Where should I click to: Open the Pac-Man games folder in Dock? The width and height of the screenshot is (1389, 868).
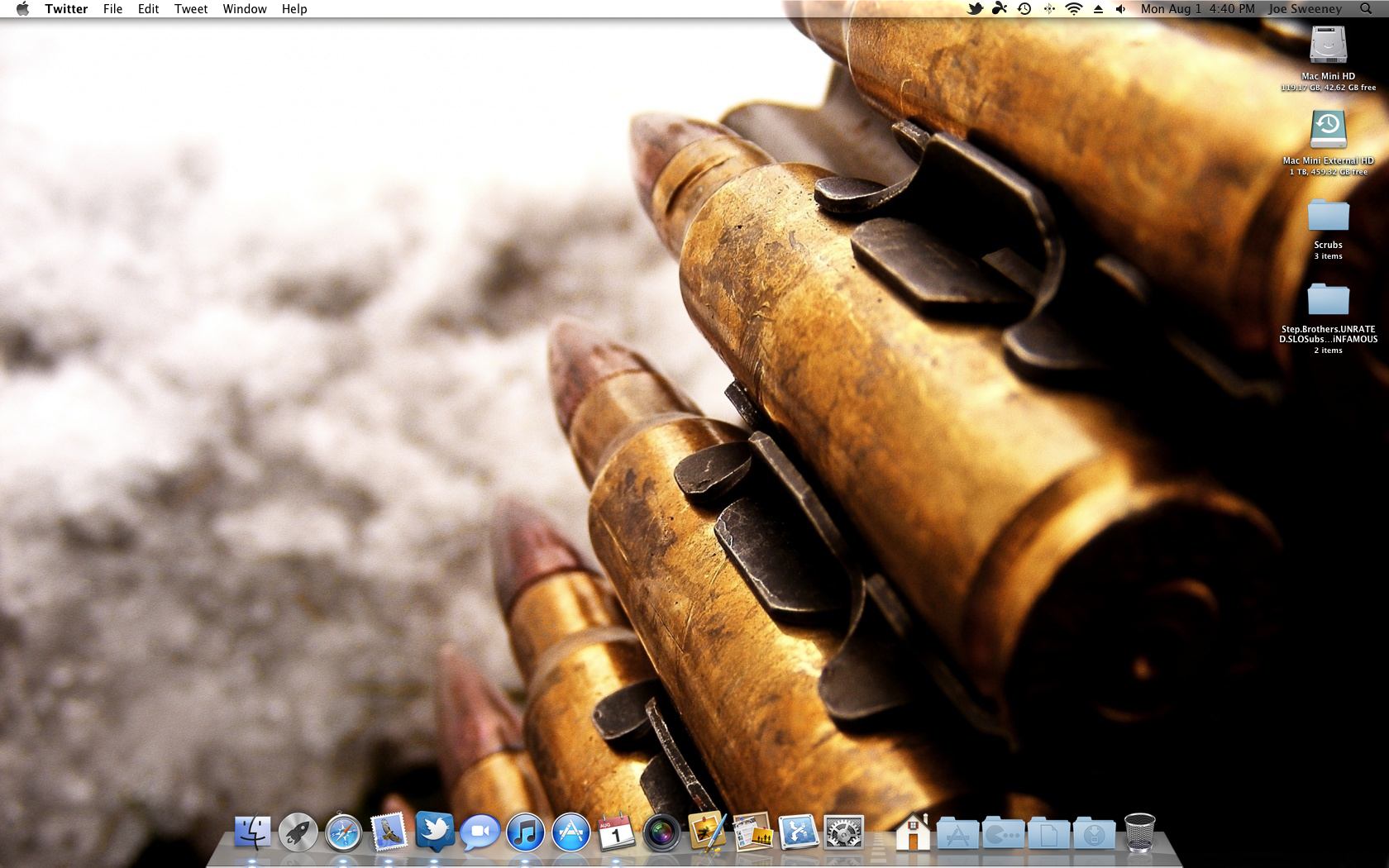(1004, 832)
